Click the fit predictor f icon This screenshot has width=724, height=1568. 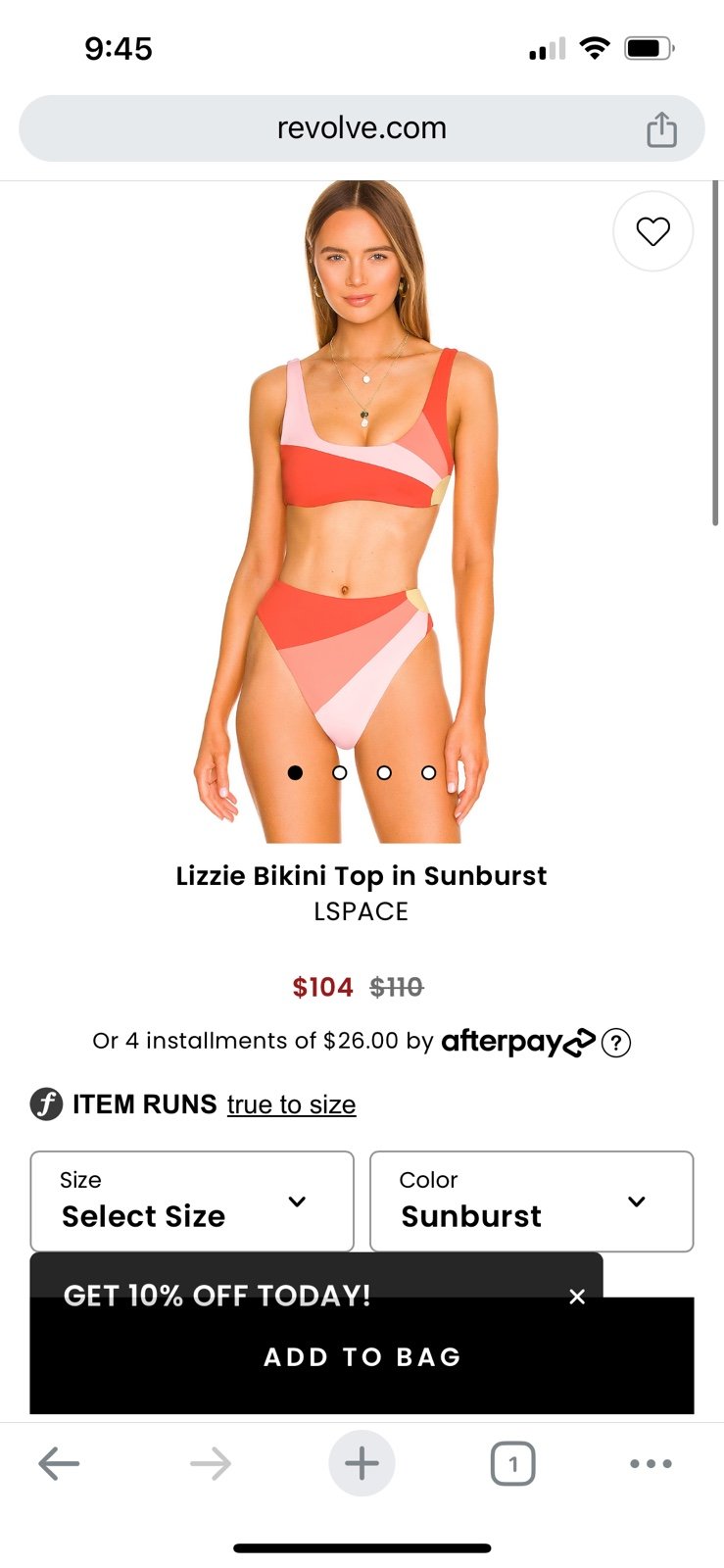click(x=46, y=1104)
